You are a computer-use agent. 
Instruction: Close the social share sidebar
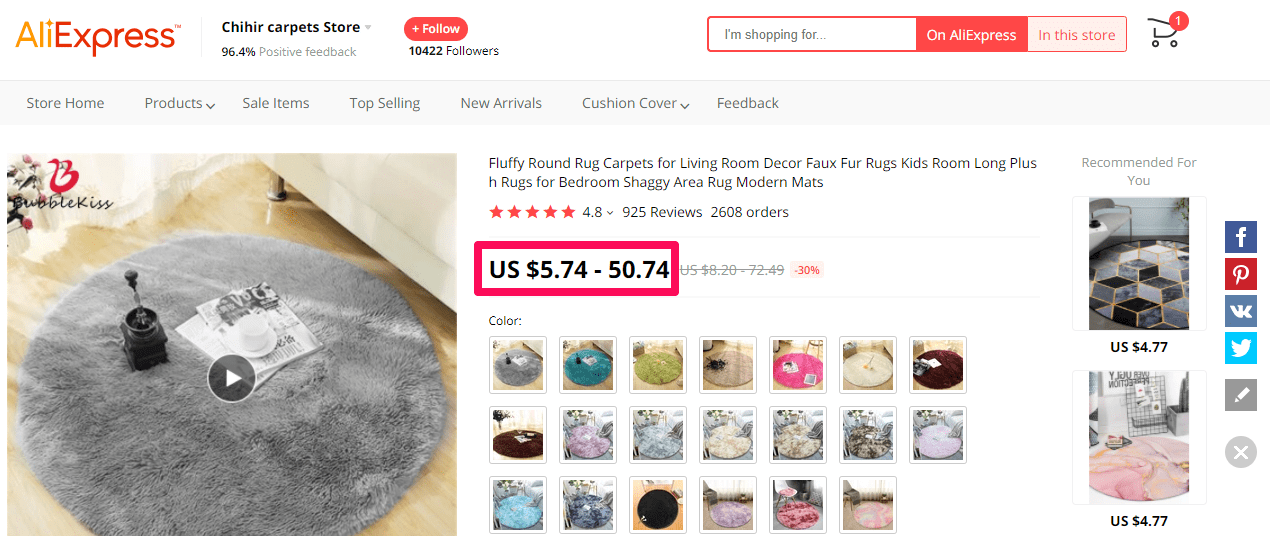[x=1241, y=452]
